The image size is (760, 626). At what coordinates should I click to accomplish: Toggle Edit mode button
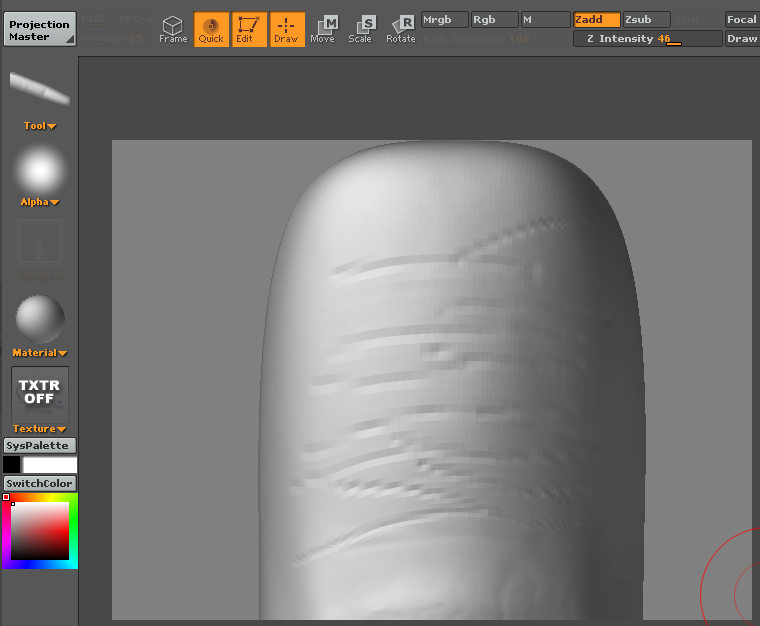(249, 30)
